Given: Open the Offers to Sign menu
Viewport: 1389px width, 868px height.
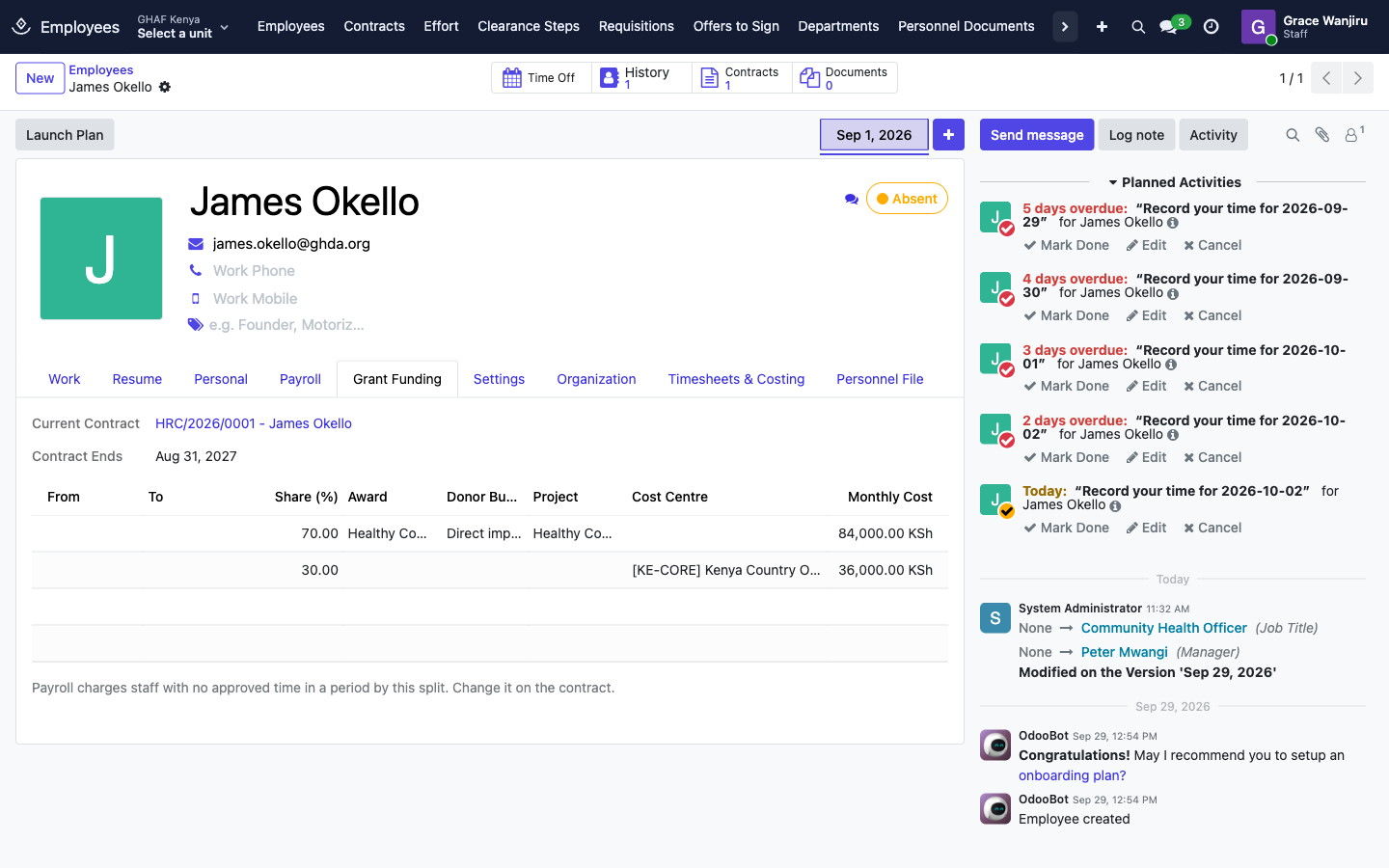Looking at the screenshot, I should (x=736, y=26).
